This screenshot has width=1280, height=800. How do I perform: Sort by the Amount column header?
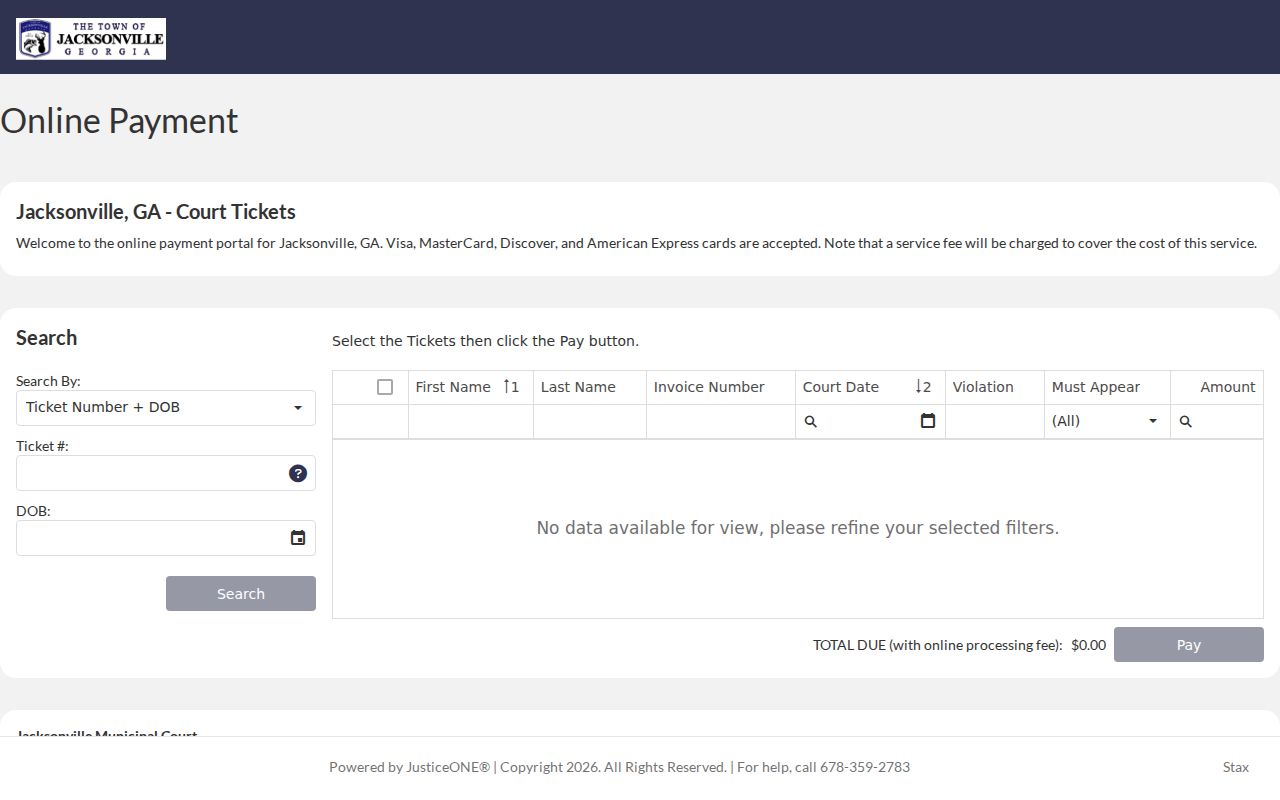coord(1217,387)
